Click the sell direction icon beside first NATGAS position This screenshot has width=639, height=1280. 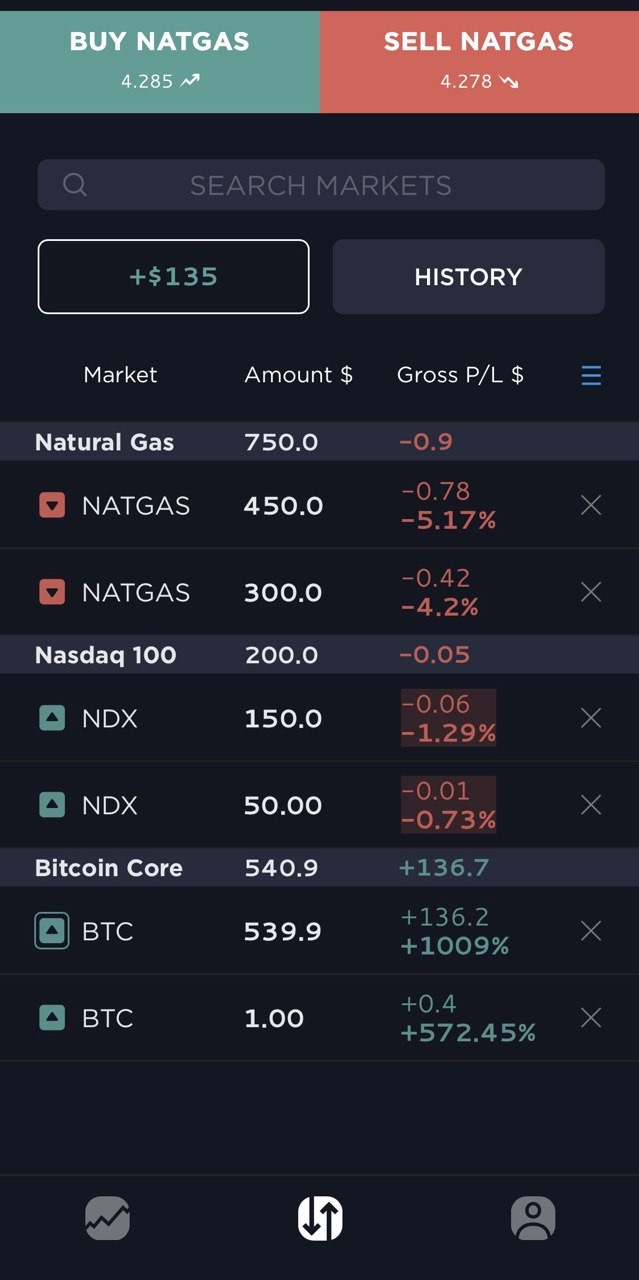tap(51, 505)
